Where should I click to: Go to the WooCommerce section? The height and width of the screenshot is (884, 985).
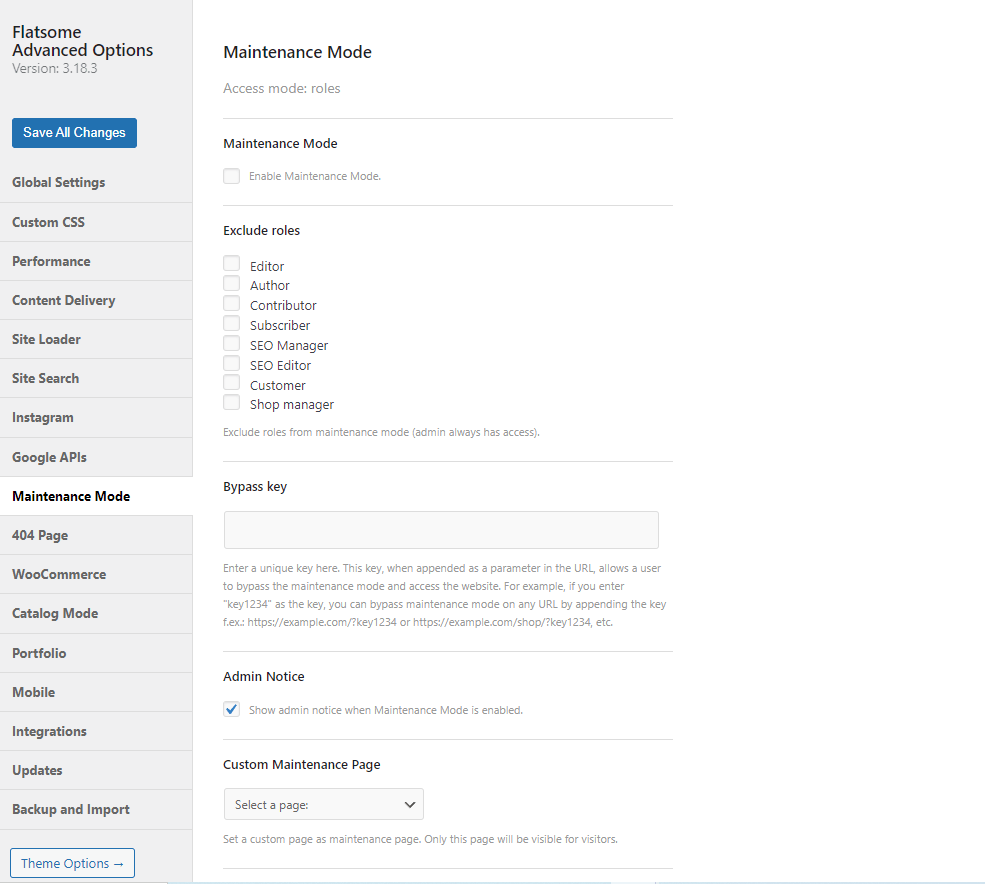tap(96, 574)
